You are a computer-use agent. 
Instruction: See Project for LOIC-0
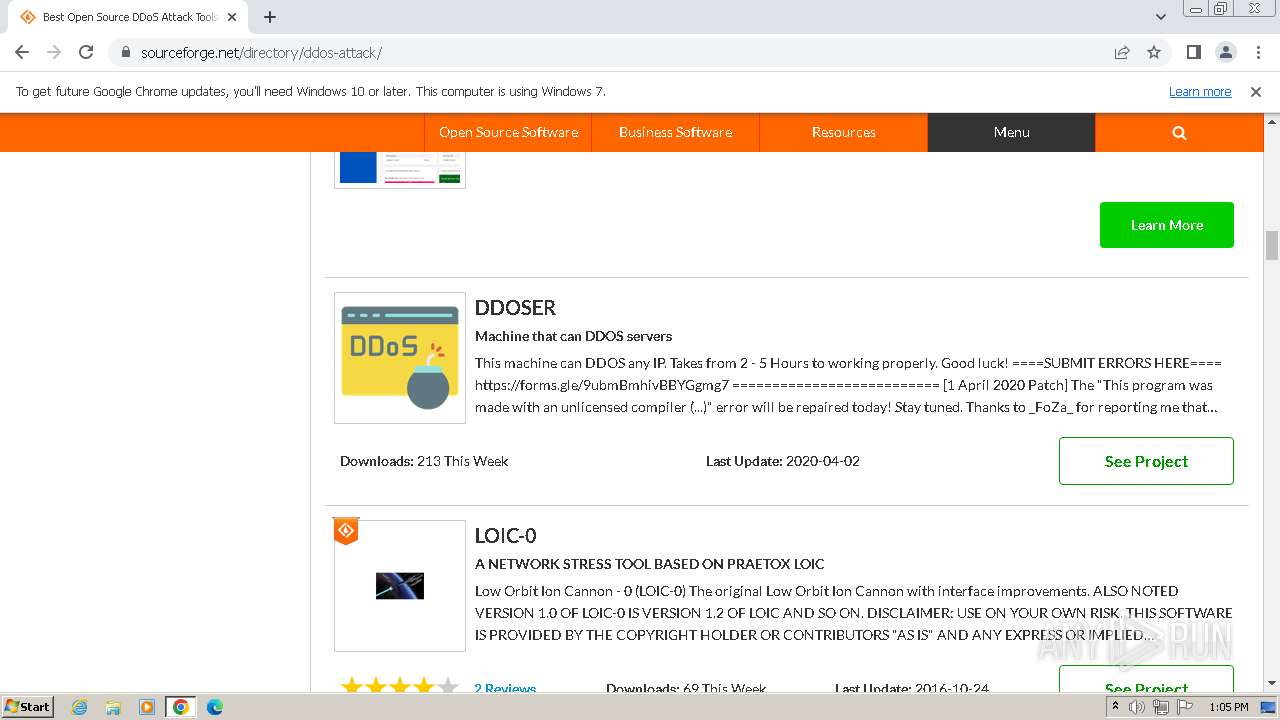click(1146, 680)
